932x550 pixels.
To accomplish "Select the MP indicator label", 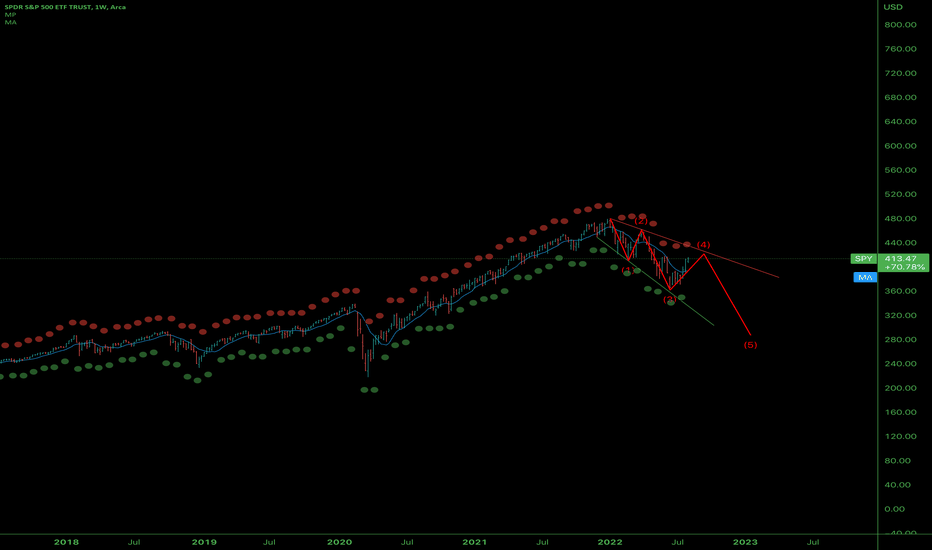I will click(x=10, y=15).
